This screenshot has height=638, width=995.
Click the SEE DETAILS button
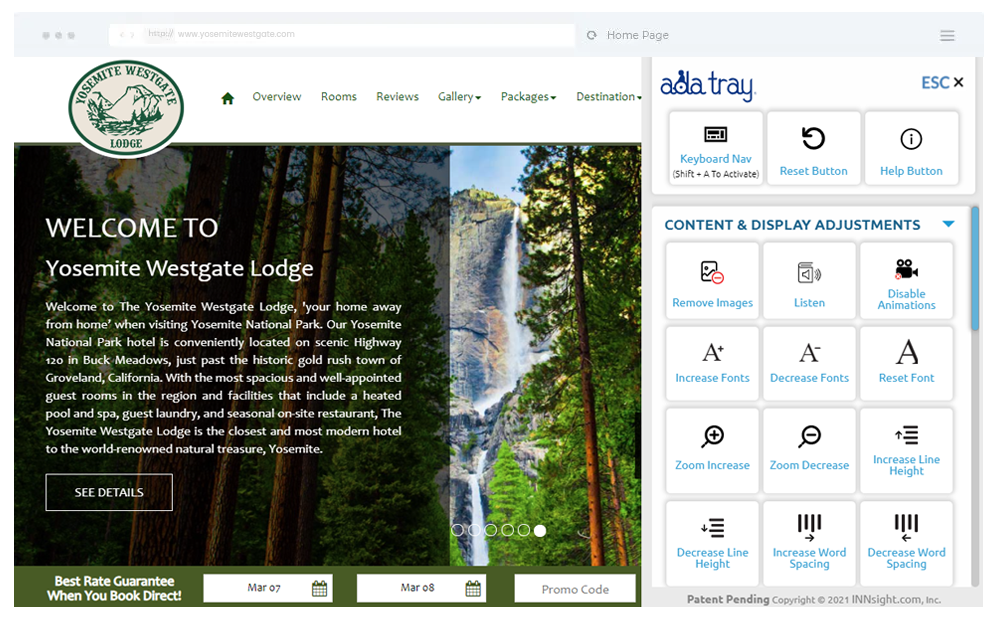[109, 492]
